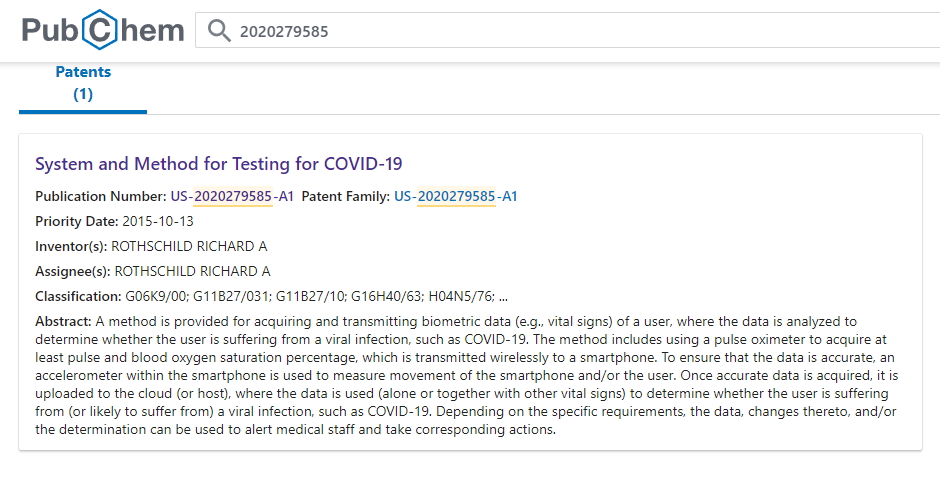Click the assignee name ROTHSCHILD RICHARD A

pos(192,272)
